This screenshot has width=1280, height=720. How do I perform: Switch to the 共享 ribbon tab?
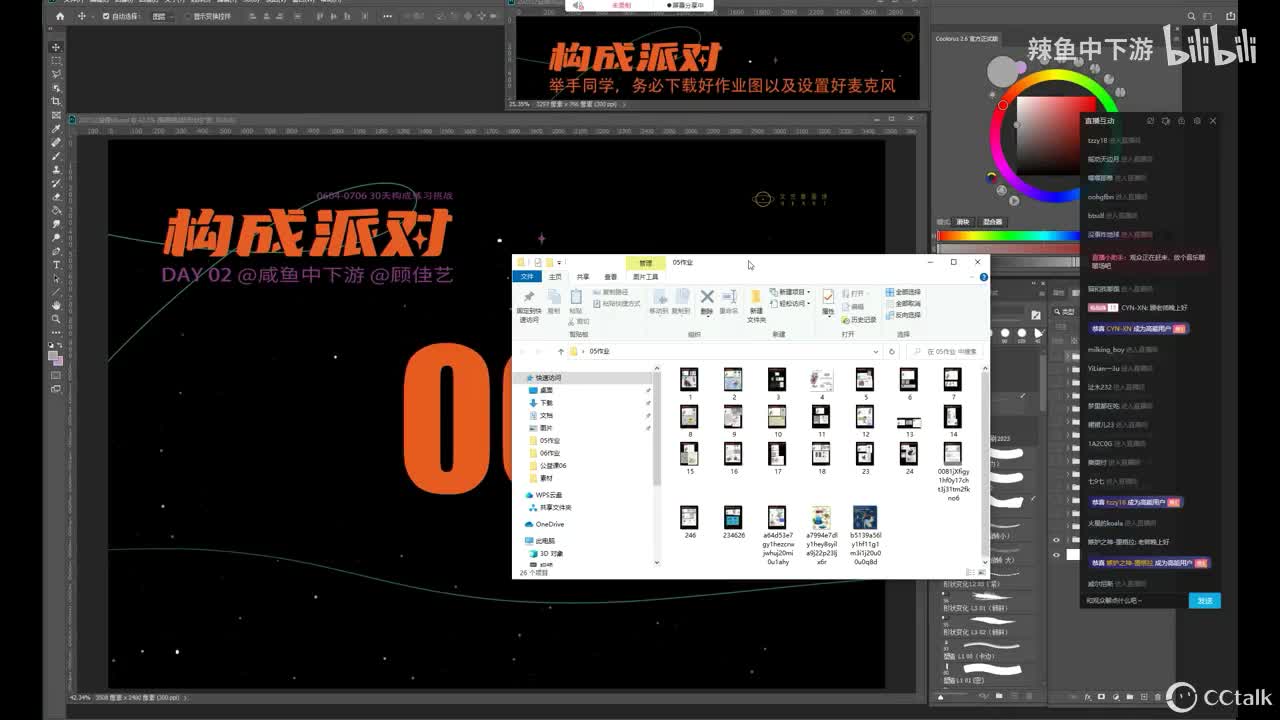pos(583,277)
